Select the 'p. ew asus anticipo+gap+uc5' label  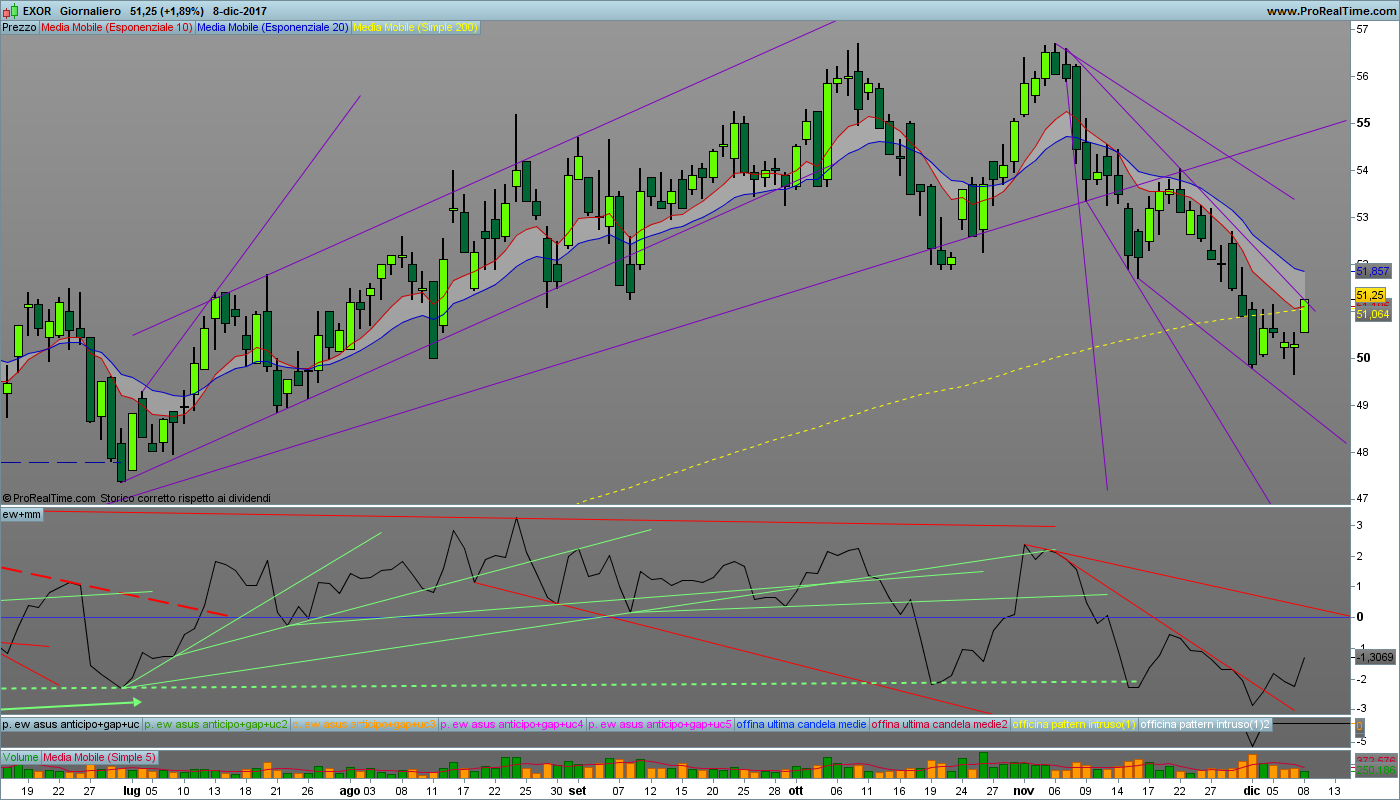(660, 724)
